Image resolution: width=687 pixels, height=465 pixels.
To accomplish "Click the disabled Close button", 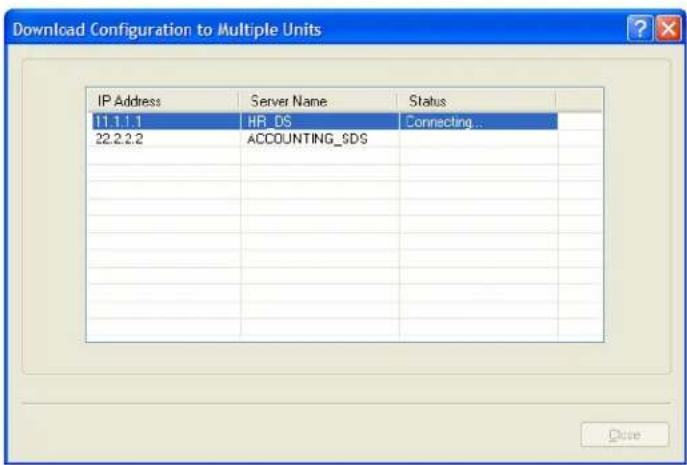I will (625, 434).
